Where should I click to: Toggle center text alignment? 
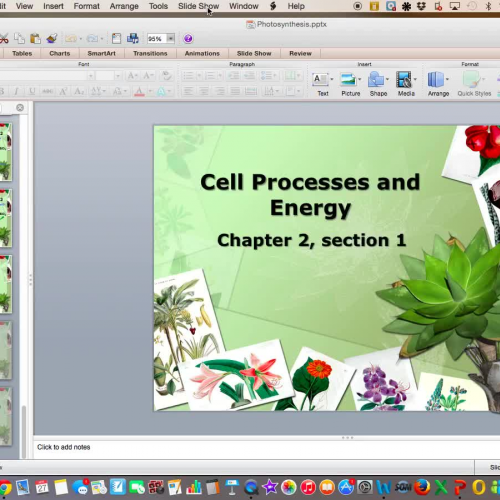point(204,91)
